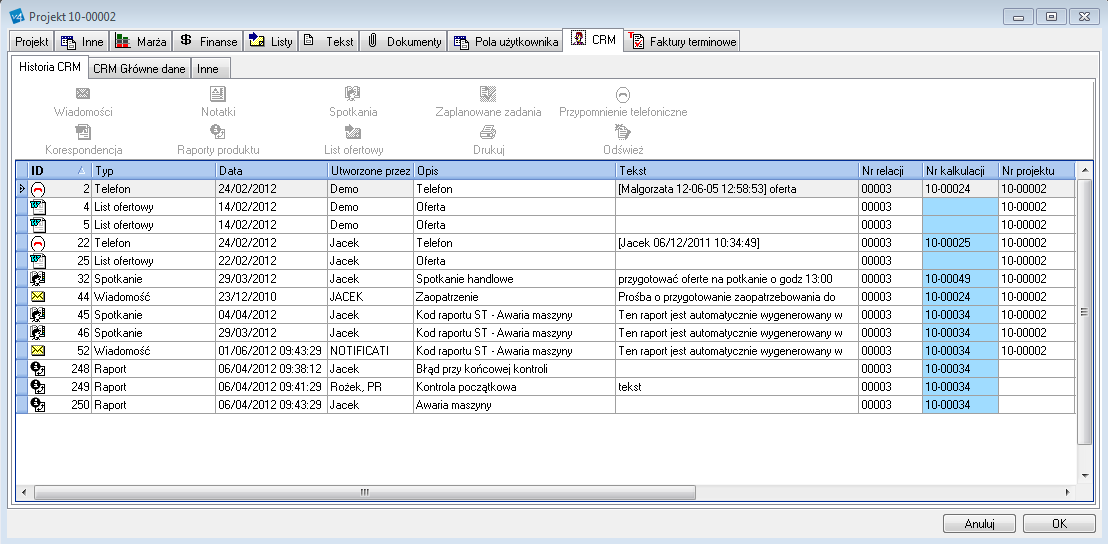Click the report icon in row ID 249
This screenshot has height=544, width=1108.
(38, 386)
